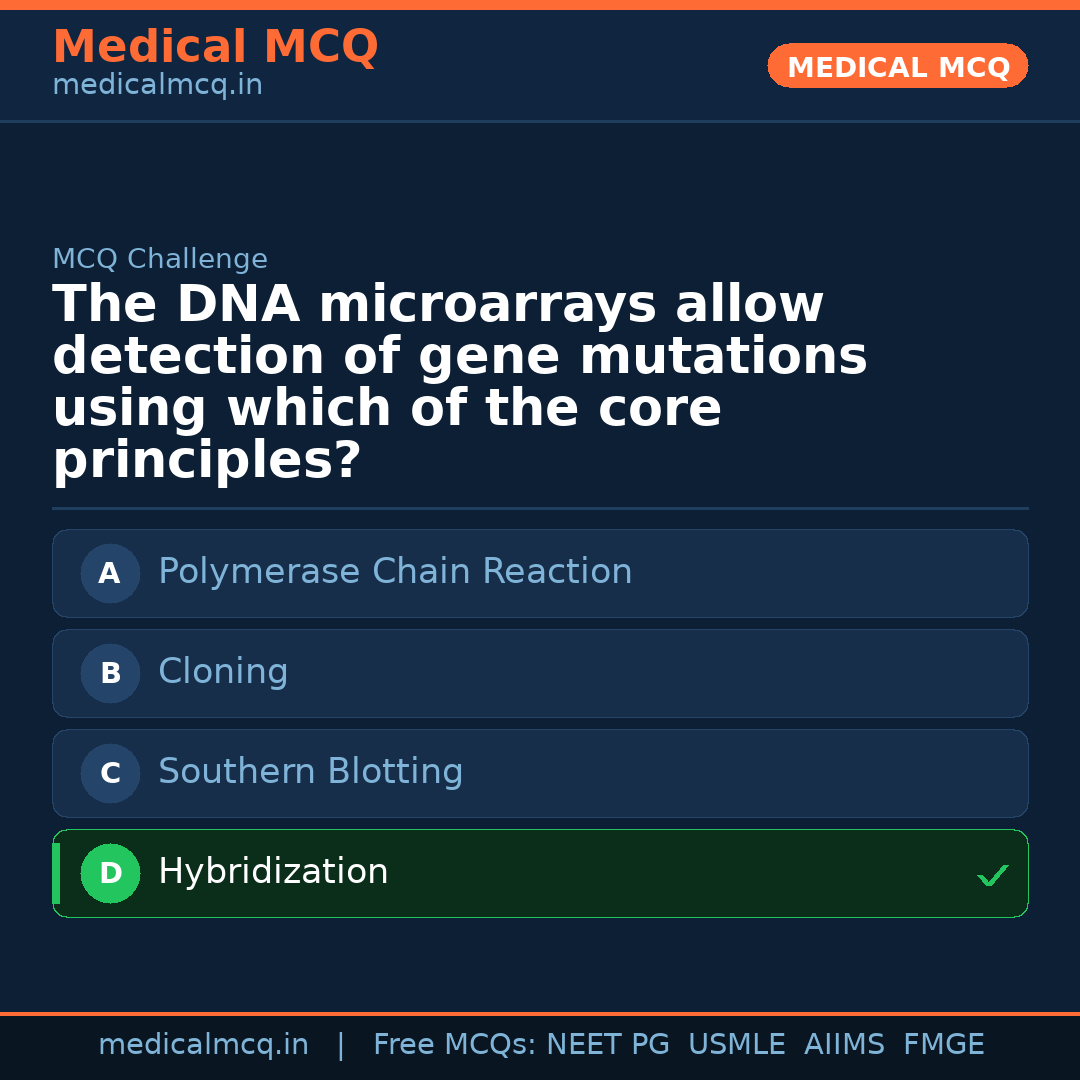This screenshot has height=1080, width=1080.
Task: Click the letter A circle icon
Action: (x=110, y=573)
